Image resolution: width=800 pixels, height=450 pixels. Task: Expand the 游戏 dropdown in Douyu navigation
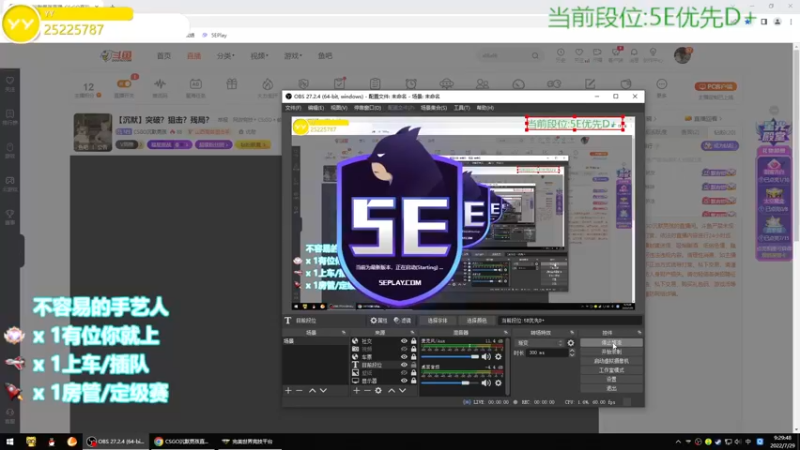293,56
